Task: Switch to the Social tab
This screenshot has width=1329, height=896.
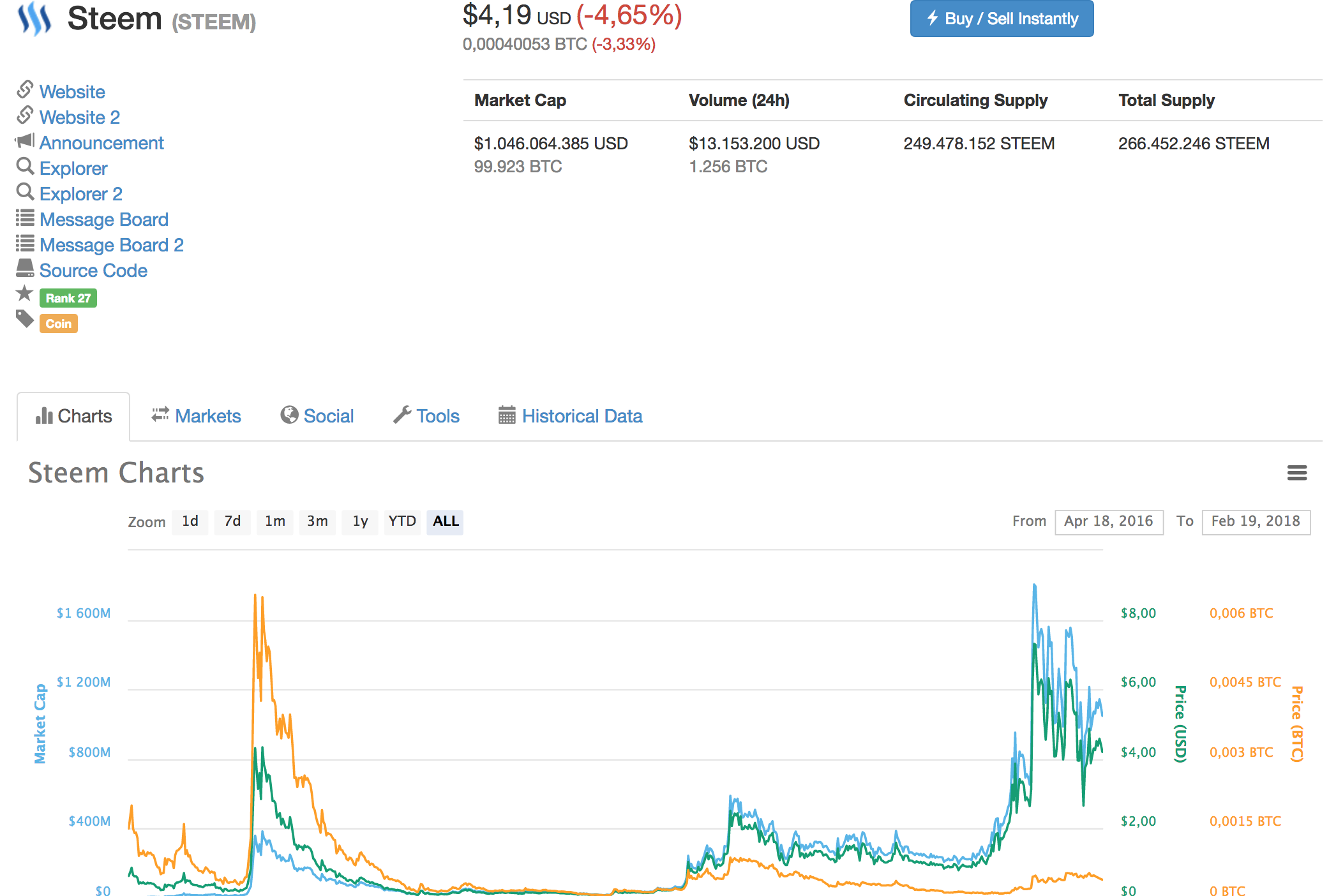Action: 317,416
